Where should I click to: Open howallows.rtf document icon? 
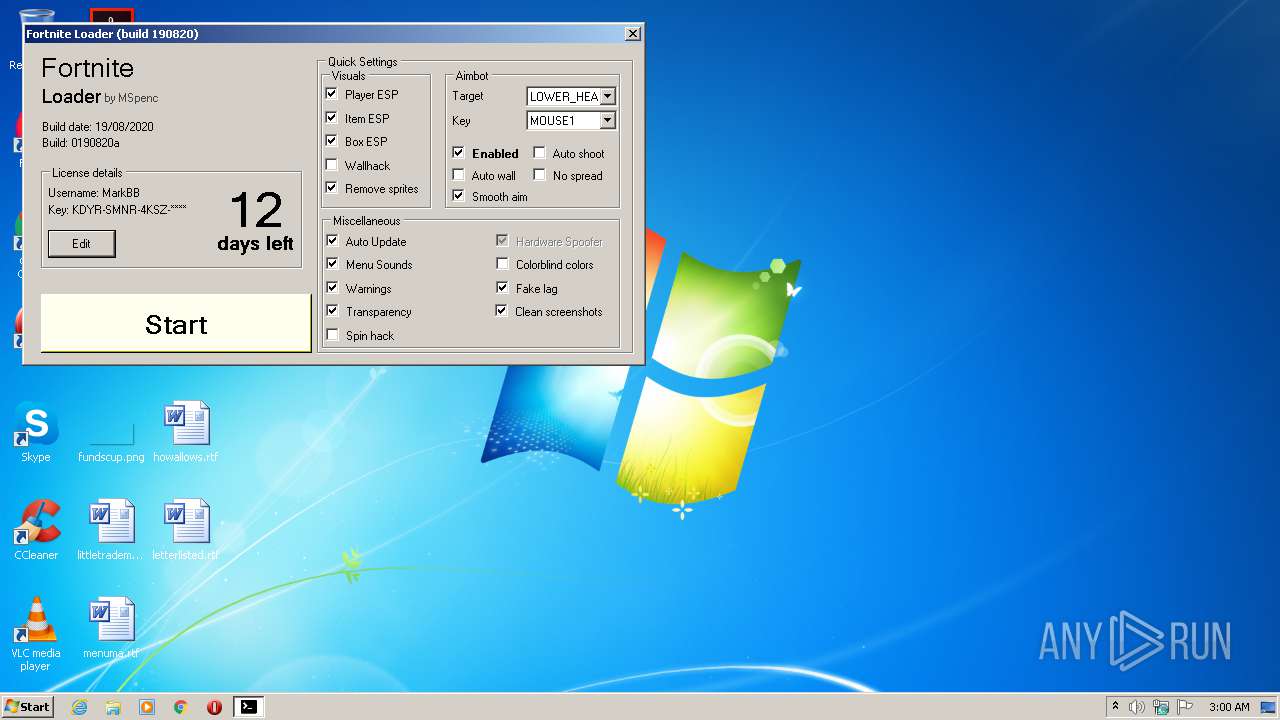tap(186, 432)
